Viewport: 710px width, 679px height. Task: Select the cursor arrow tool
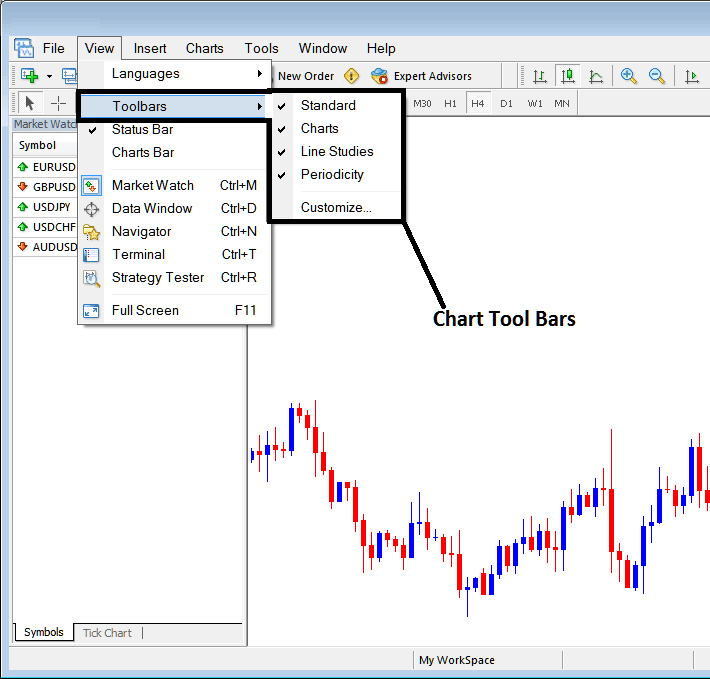[x=29, y=103]
